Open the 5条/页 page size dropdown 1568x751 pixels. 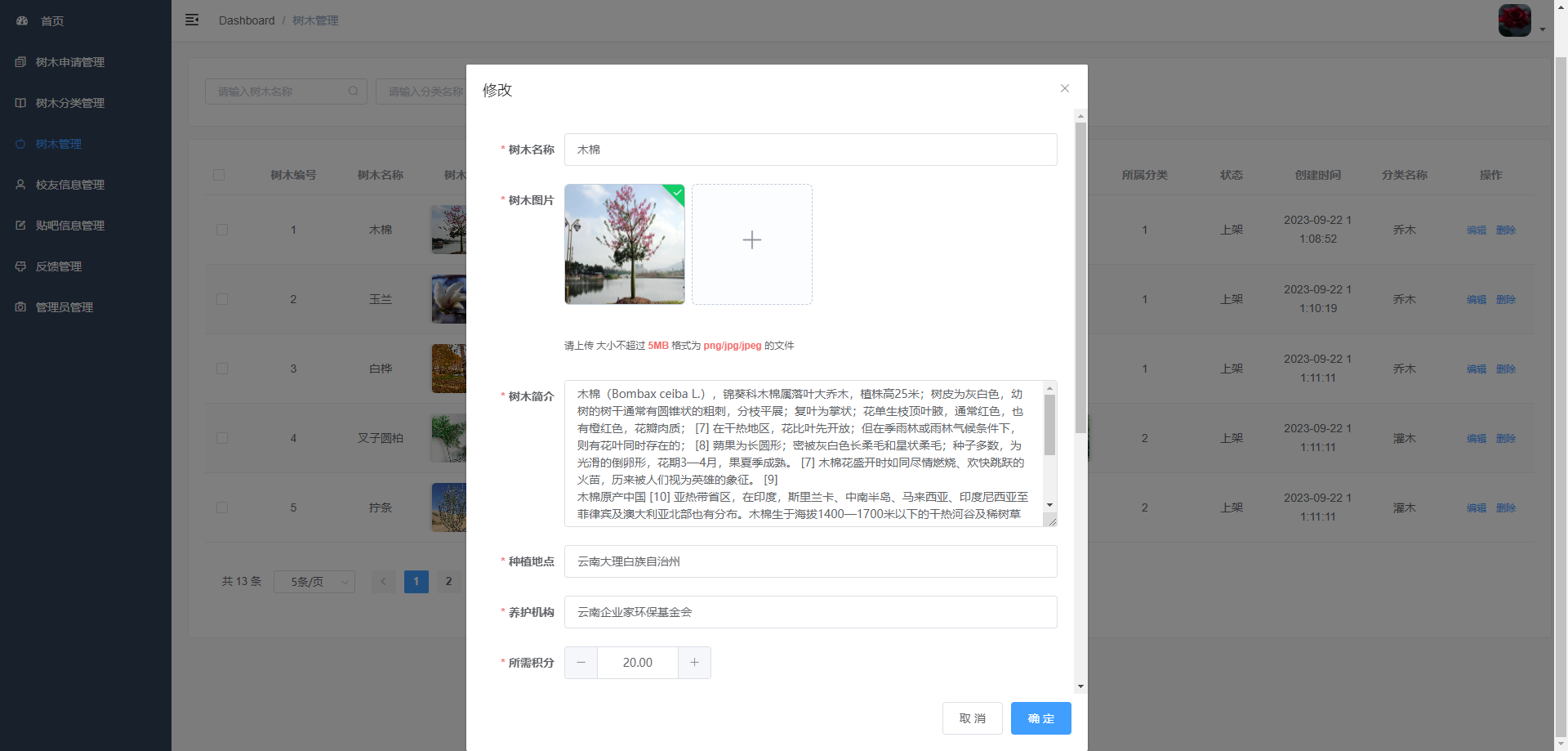point(314,581)
